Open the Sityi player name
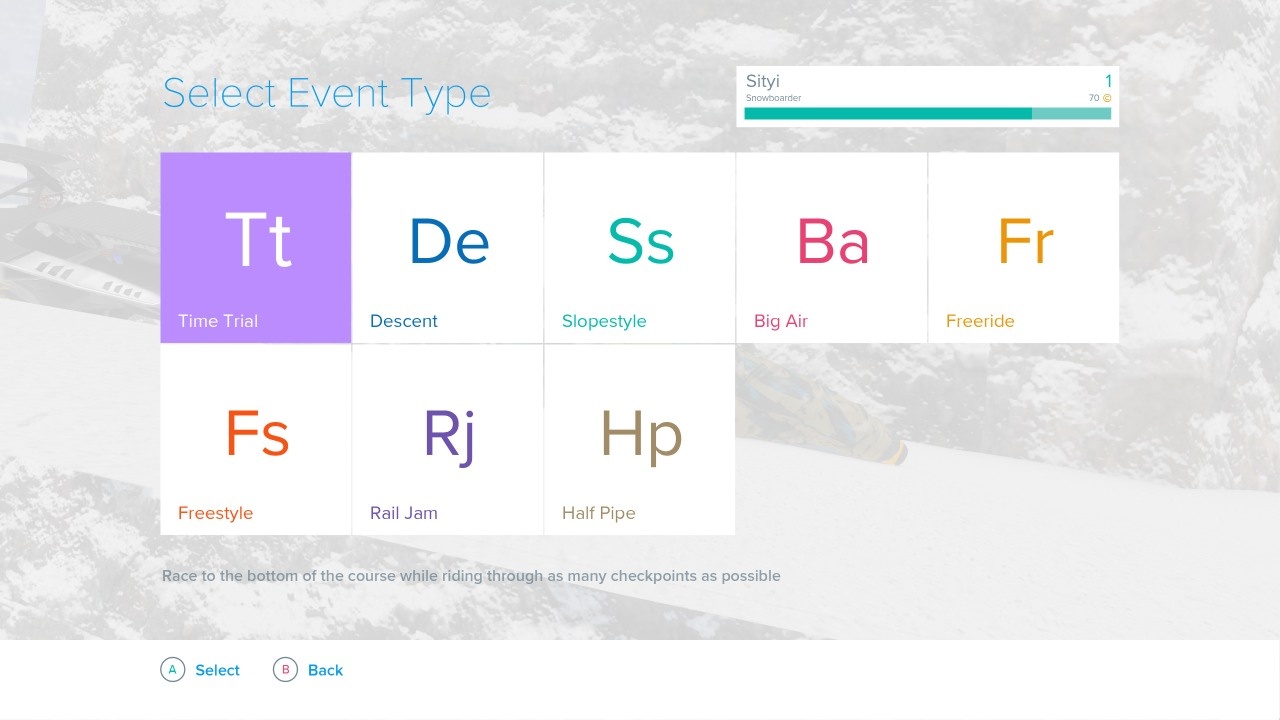Screen dimensions: 1280x720 (763, 81)
